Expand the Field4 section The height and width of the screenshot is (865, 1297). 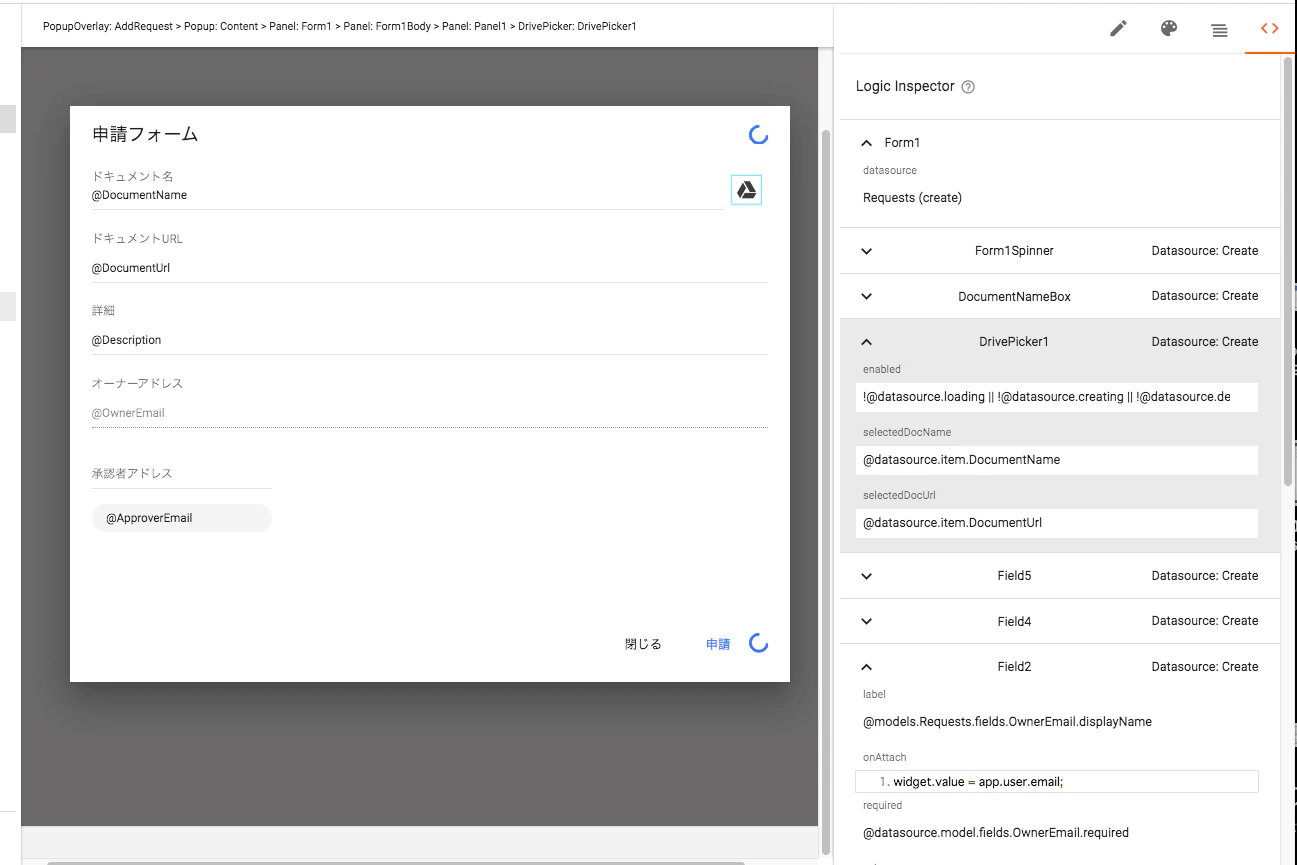pos(867,621)
